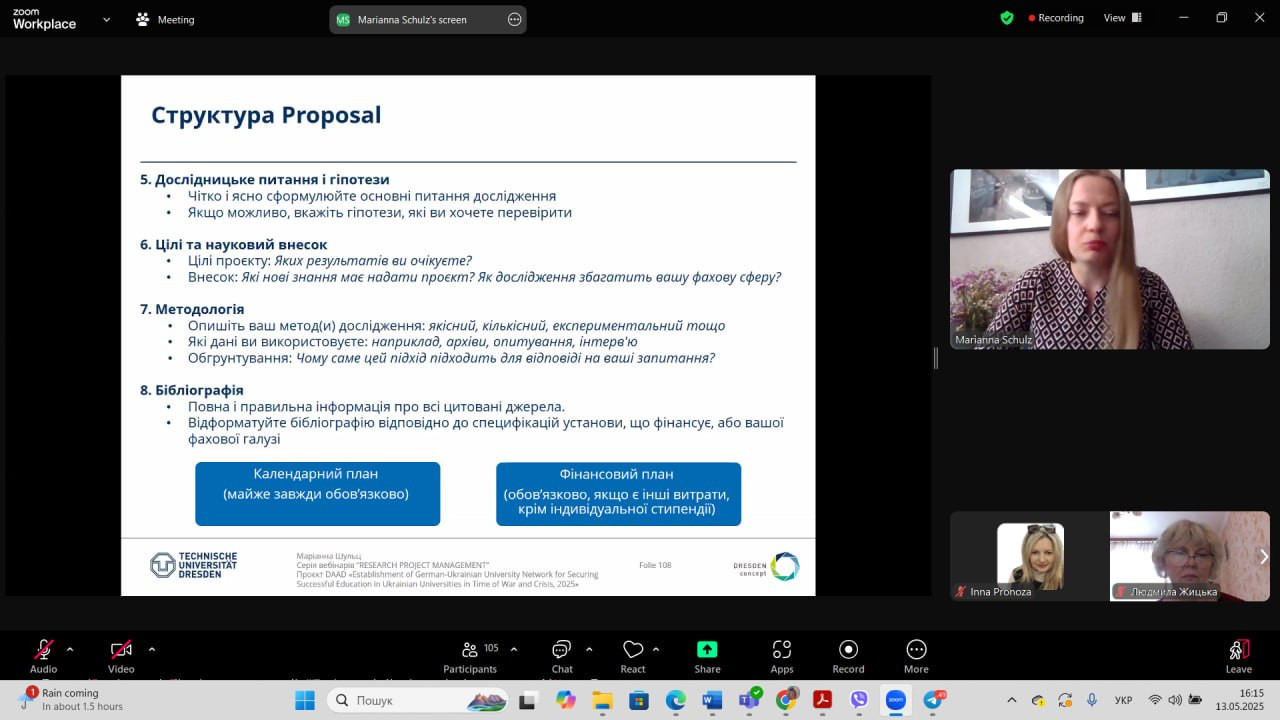The height and width of the screenshot is (720, 1280).
Task: Click the green encryption shield icon
Action: click(1007, 18)
